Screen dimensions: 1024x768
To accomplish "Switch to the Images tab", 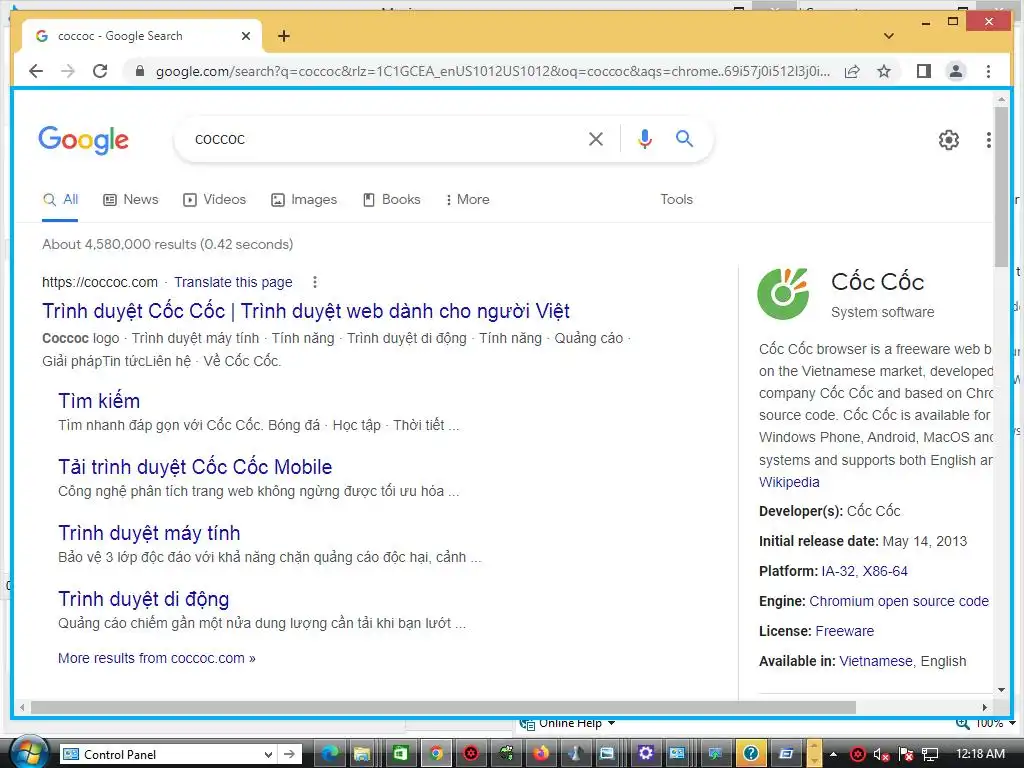I will coord(304,200).
